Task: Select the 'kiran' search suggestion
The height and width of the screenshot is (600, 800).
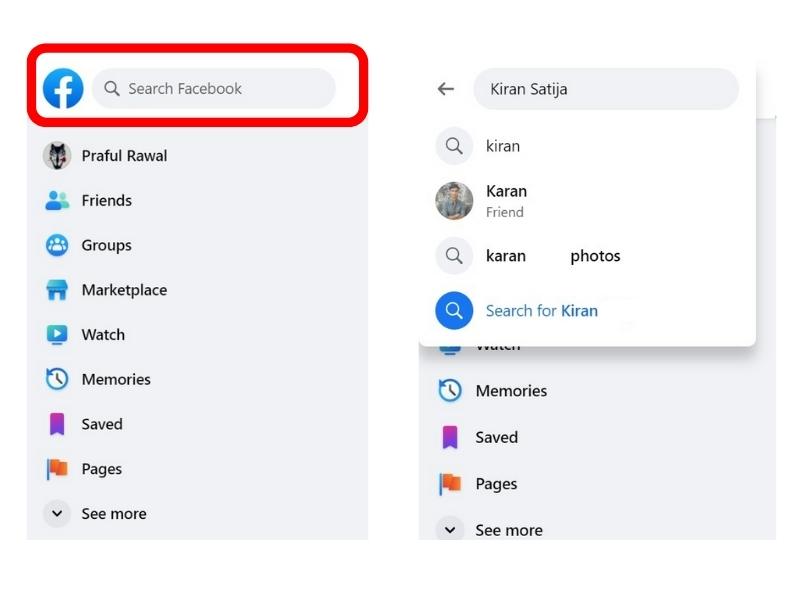Action: [x=503, y=146]
